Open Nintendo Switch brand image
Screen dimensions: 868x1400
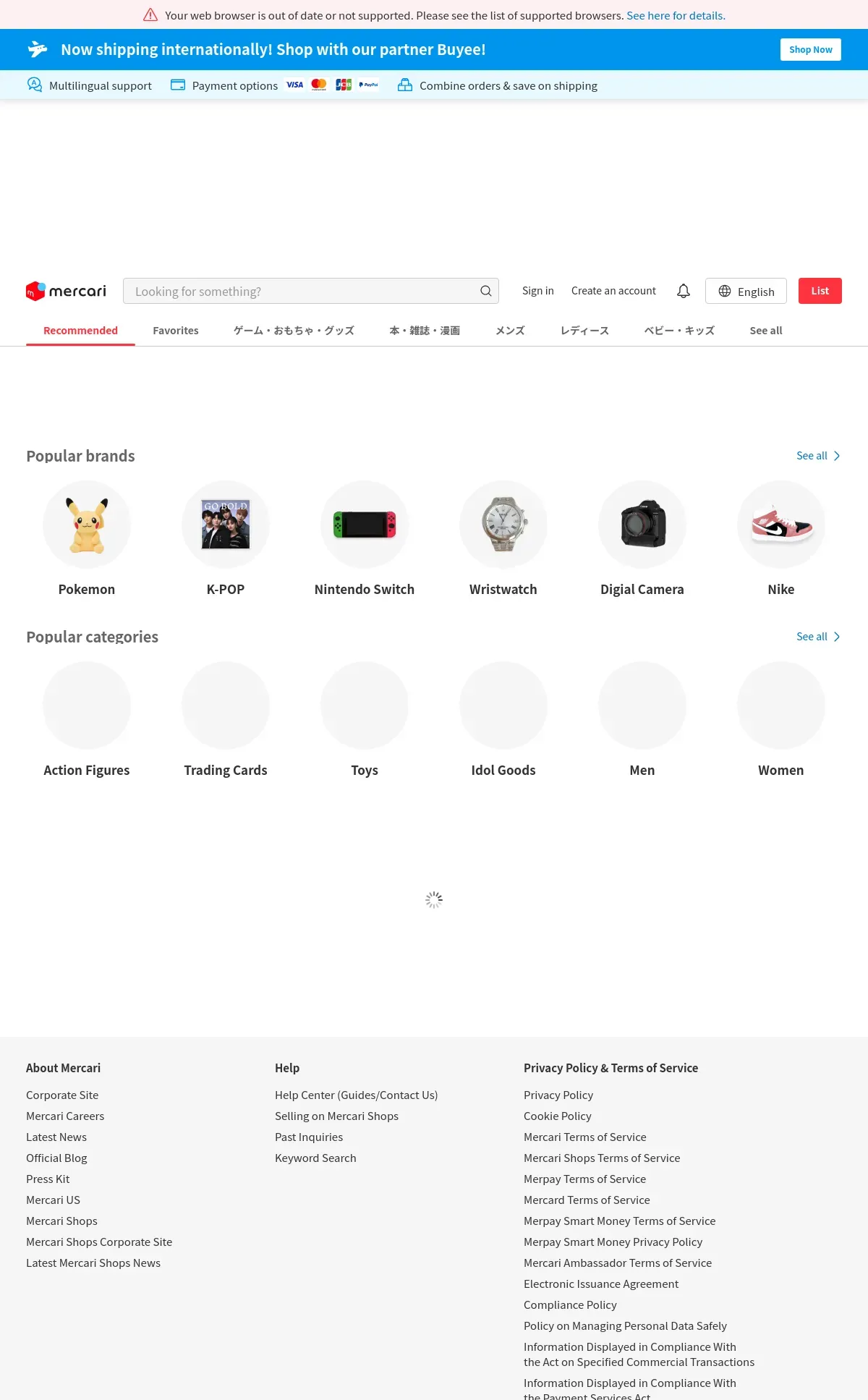point(365,525)
